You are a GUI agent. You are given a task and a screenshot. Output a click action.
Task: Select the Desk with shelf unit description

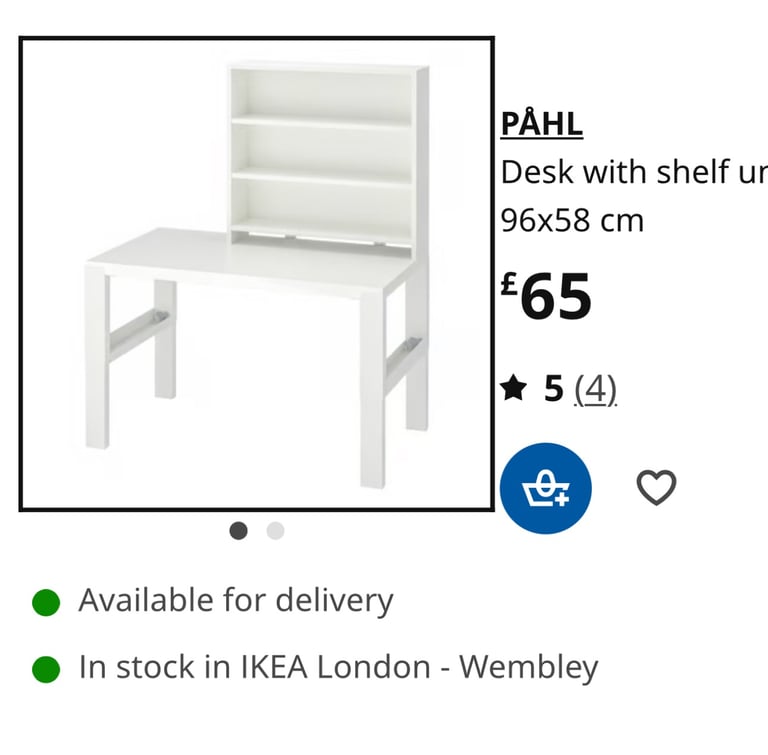coord(634,172)
